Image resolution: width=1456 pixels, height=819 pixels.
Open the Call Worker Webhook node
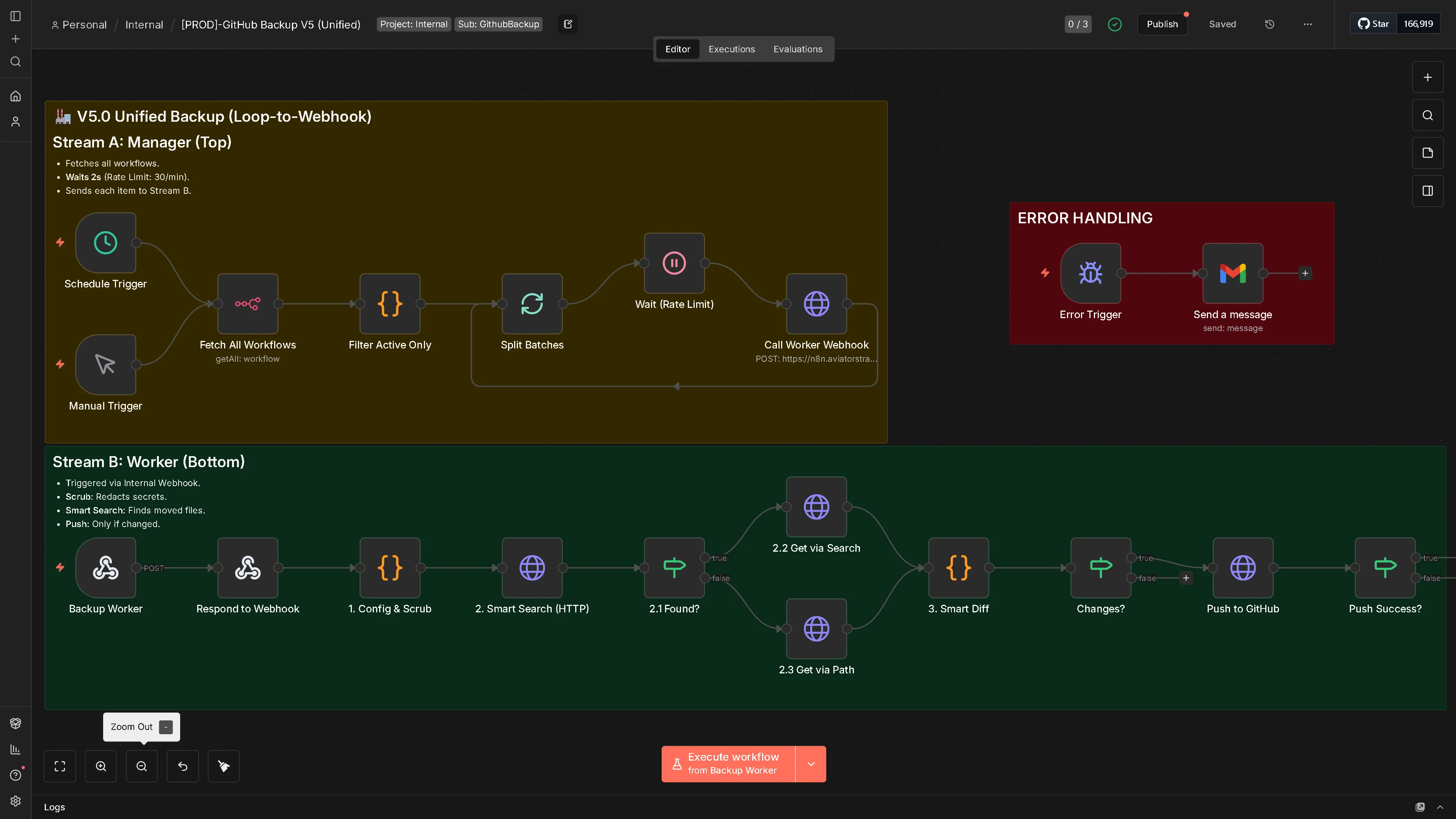[x=816, y=303]
